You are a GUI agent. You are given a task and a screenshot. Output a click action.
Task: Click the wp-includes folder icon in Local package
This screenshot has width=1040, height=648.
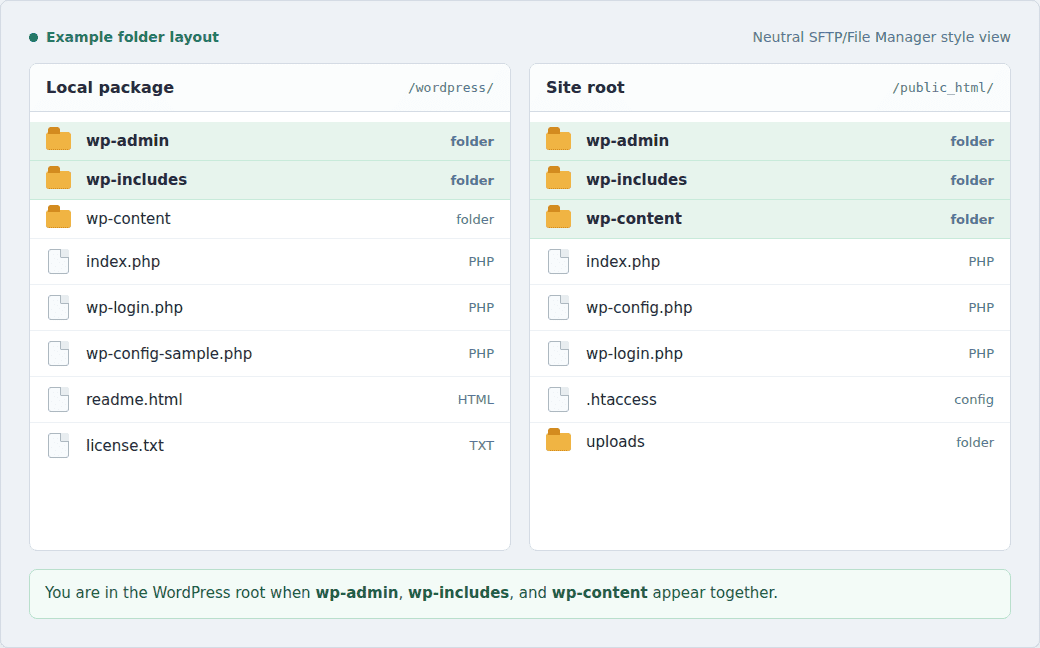coord(58,178)
